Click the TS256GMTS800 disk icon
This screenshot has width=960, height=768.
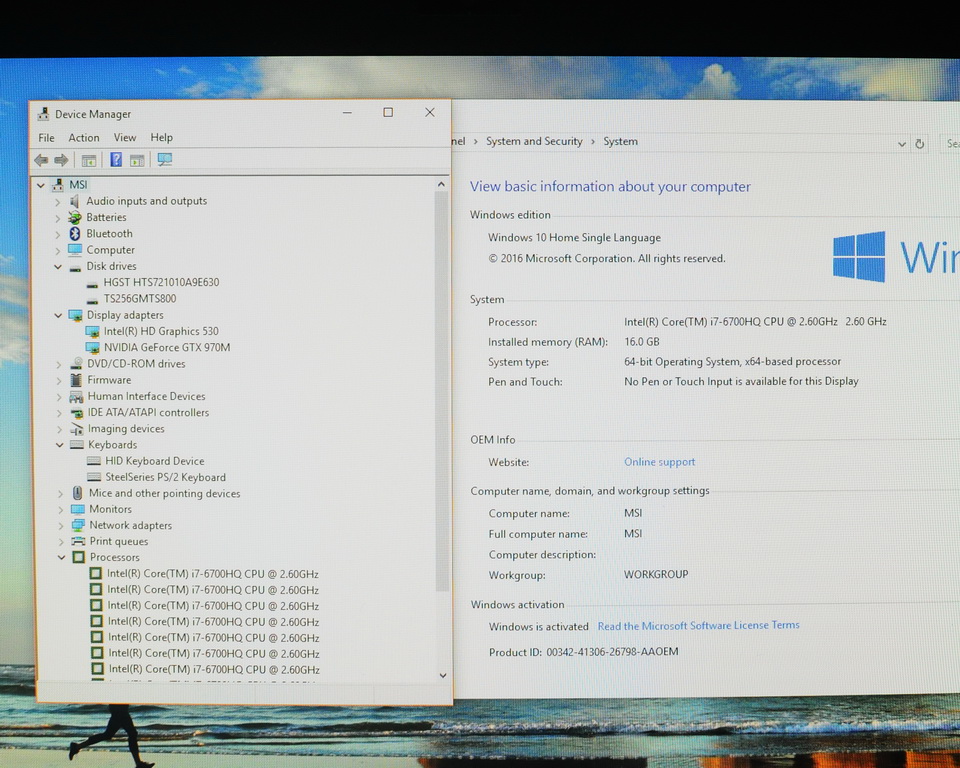click(x=92, y=299)
